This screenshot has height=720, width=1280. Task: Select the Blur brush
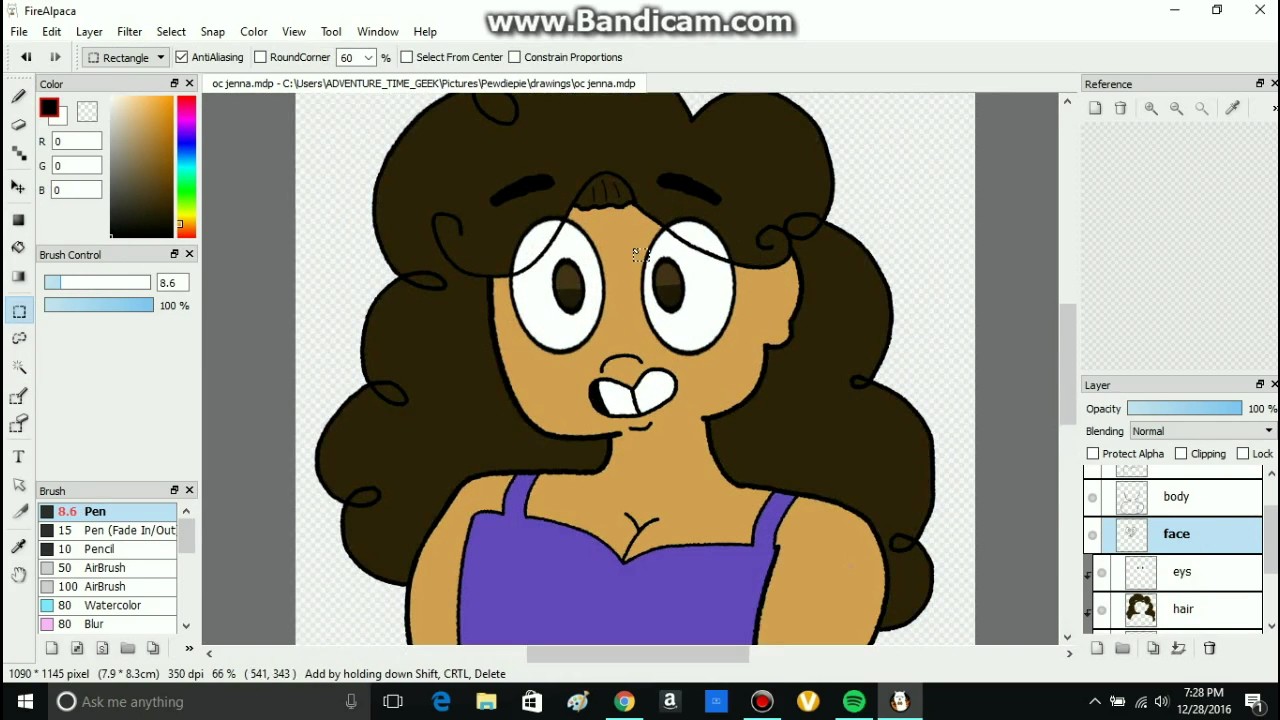click(x=107, y=624)
